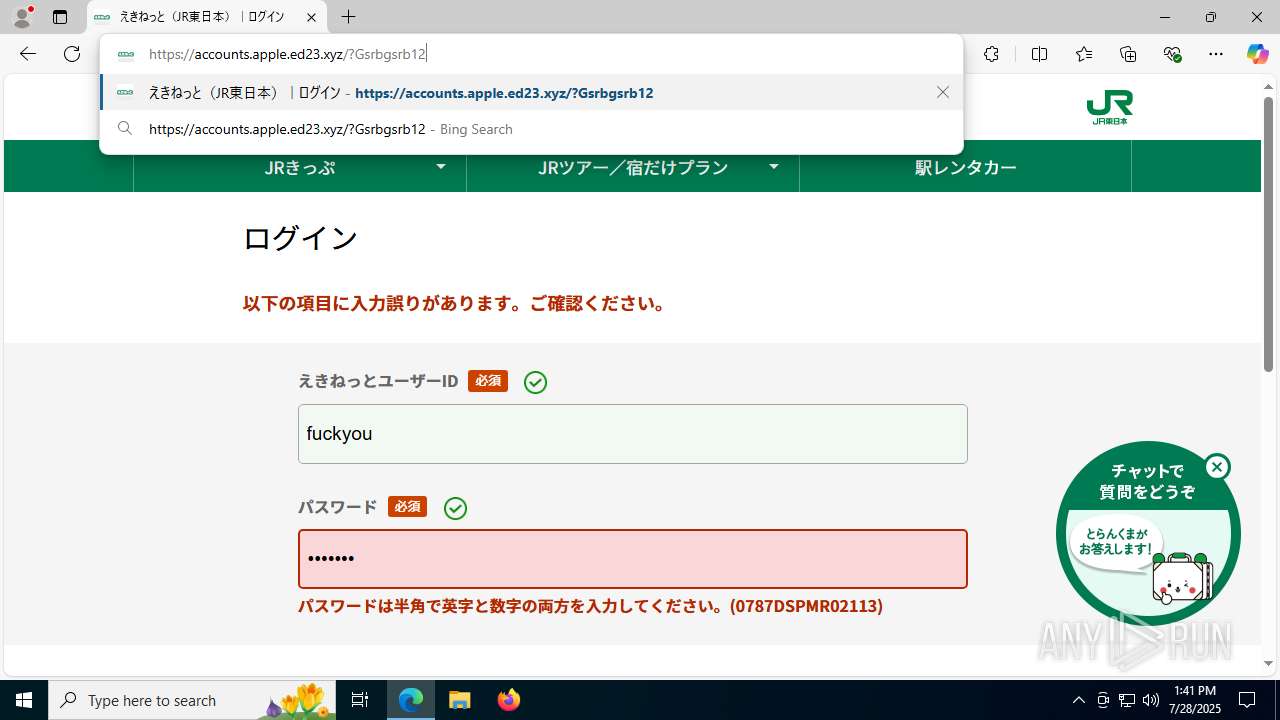Screen dimensions: 1280x720
Task: Open the notification center icon
Action: click(x=1247, y=700)
